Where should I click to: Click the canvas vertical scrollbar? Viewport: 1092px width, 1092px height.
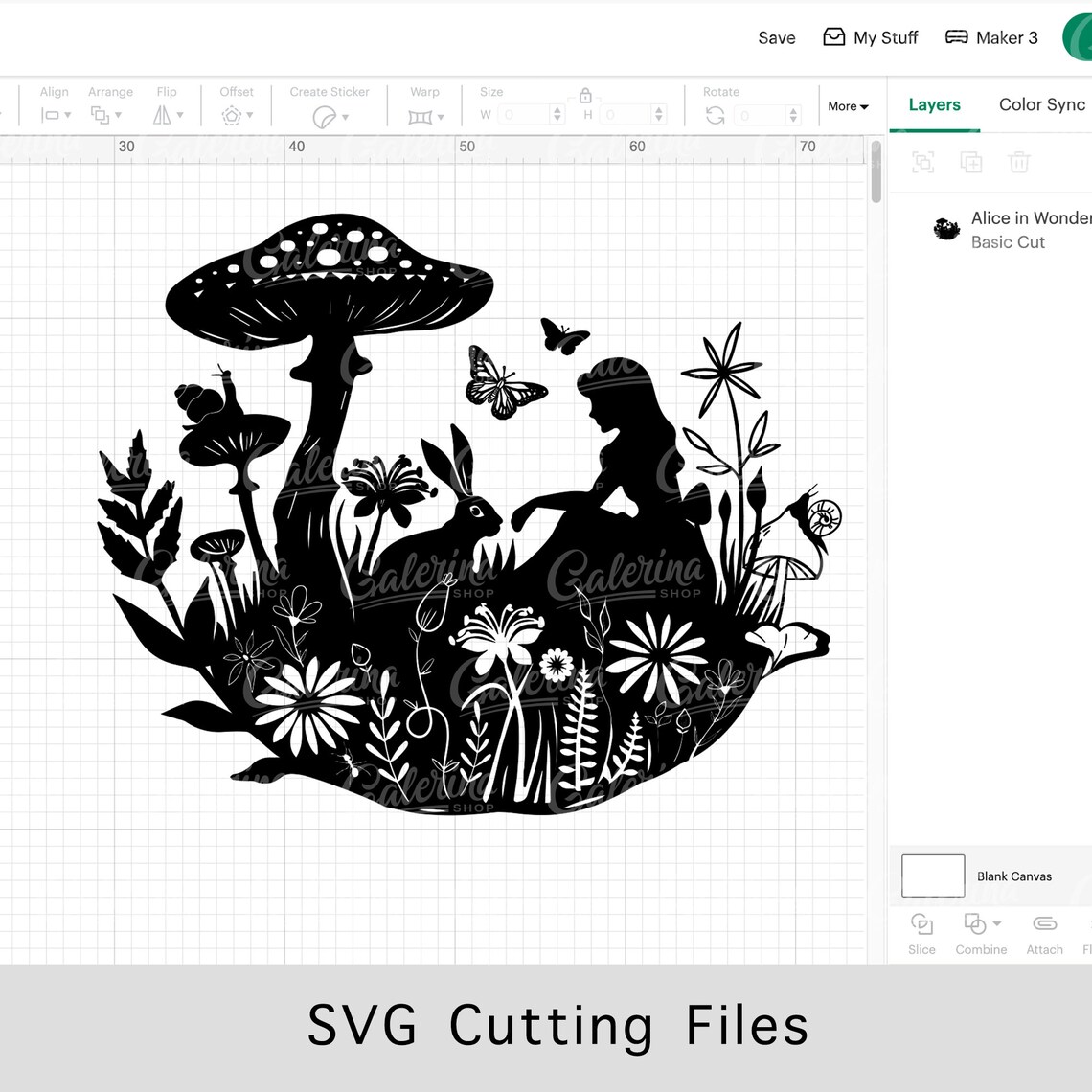coord(876,171)
